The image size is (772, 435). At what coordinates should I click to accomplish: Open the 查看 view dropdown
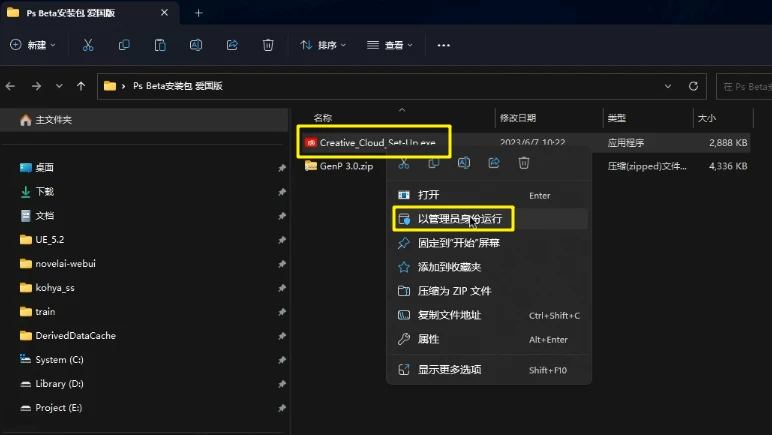(x=389, y=45)
